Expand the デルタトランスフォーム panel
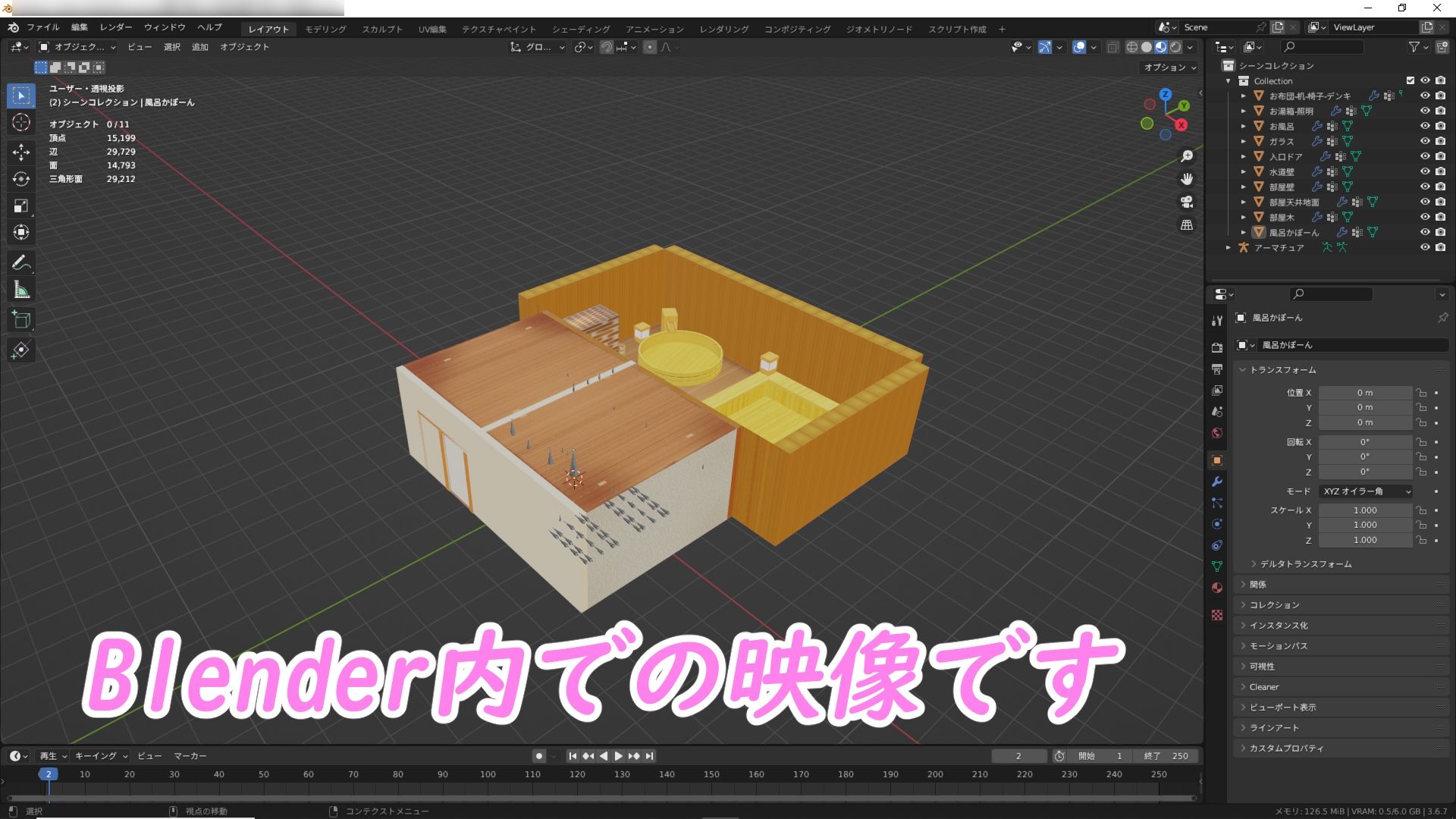The width and height of the screenshot is (1456, 819). coord(1298,563)
